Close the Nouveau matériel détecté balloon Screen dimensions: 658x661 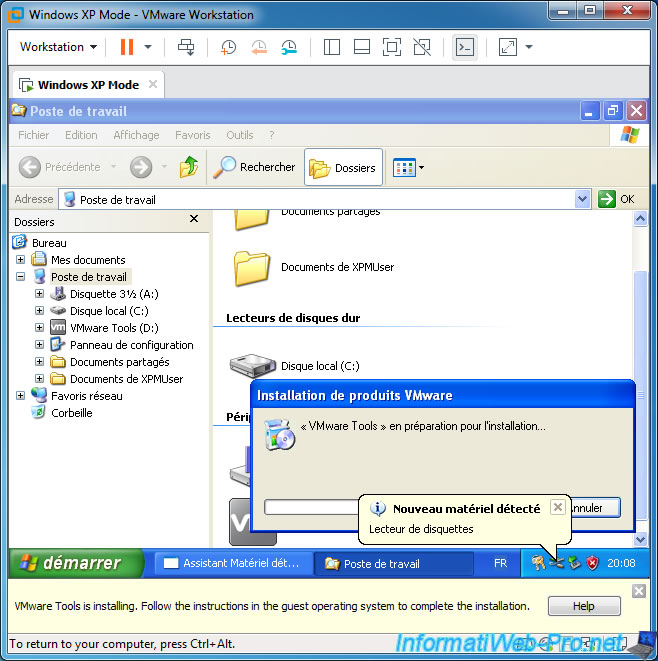[x=557, y=507]
